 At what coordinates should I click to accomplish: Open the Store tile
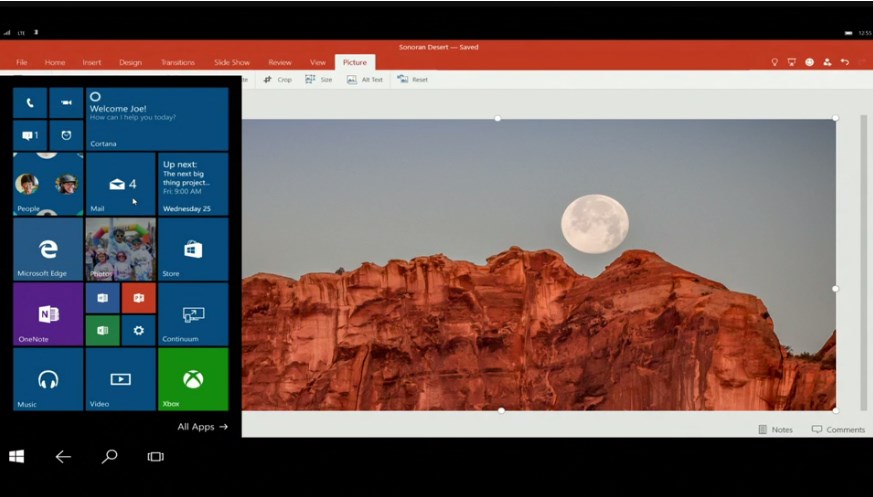click(193, 249)
